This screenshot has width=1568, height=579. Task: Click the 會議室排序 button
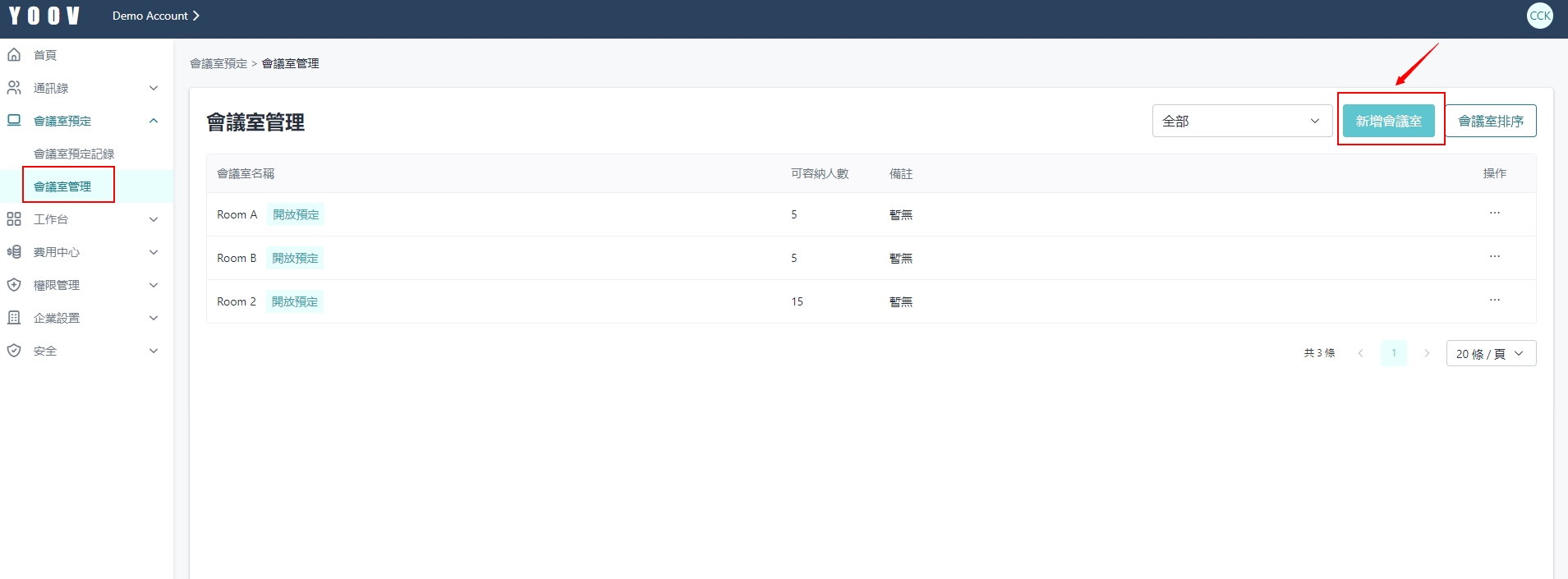1490,121
